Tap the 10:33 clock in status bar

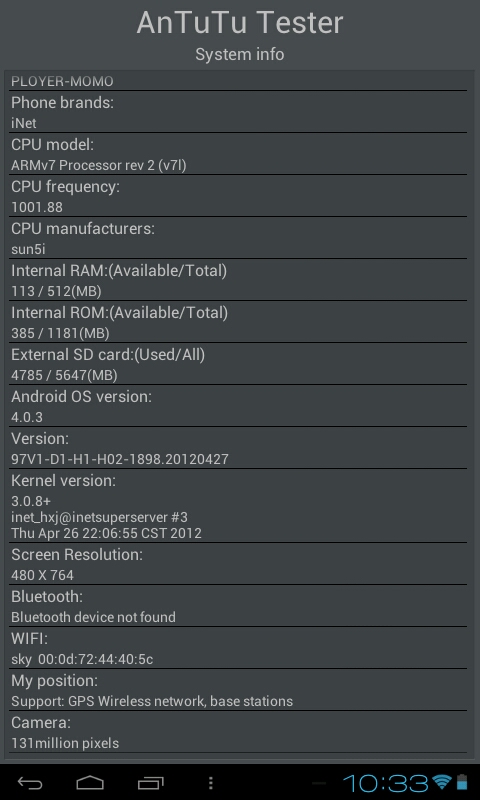point(386,782)
